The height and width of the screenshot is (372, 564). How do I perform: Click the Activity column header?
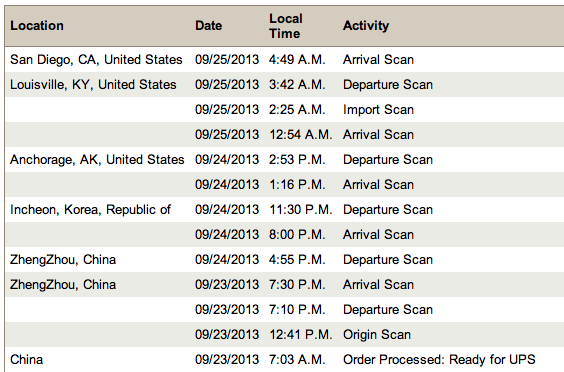click(366, 26)
